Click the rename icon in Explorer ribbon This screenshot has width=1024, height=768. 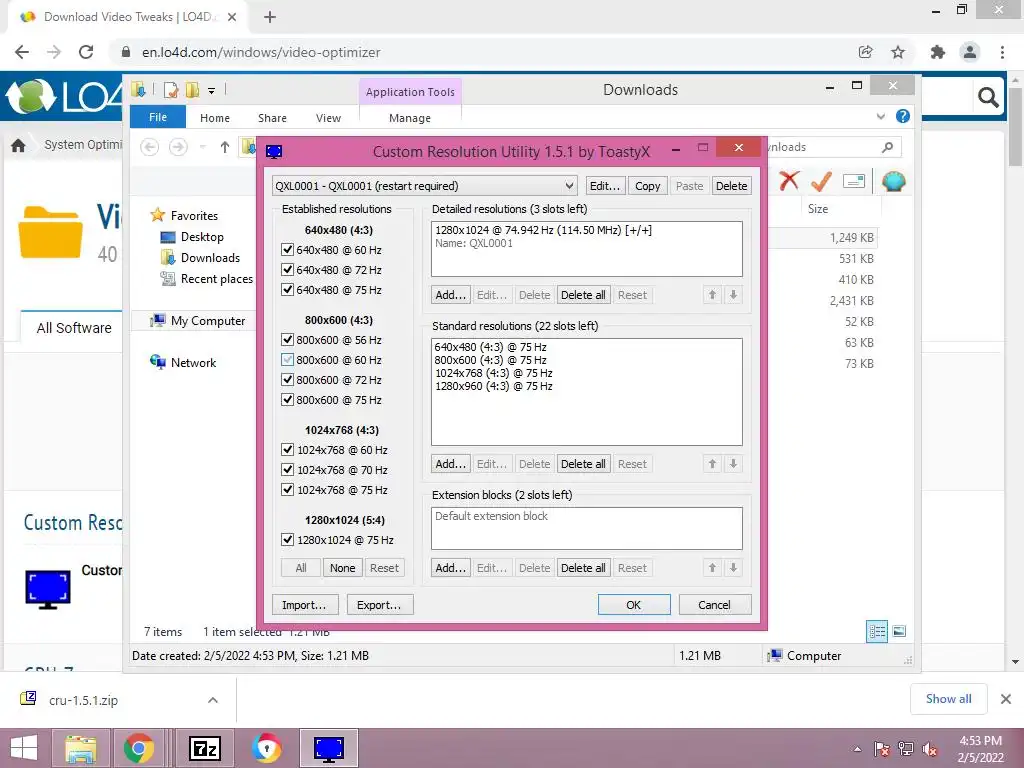tap(854, 181)
